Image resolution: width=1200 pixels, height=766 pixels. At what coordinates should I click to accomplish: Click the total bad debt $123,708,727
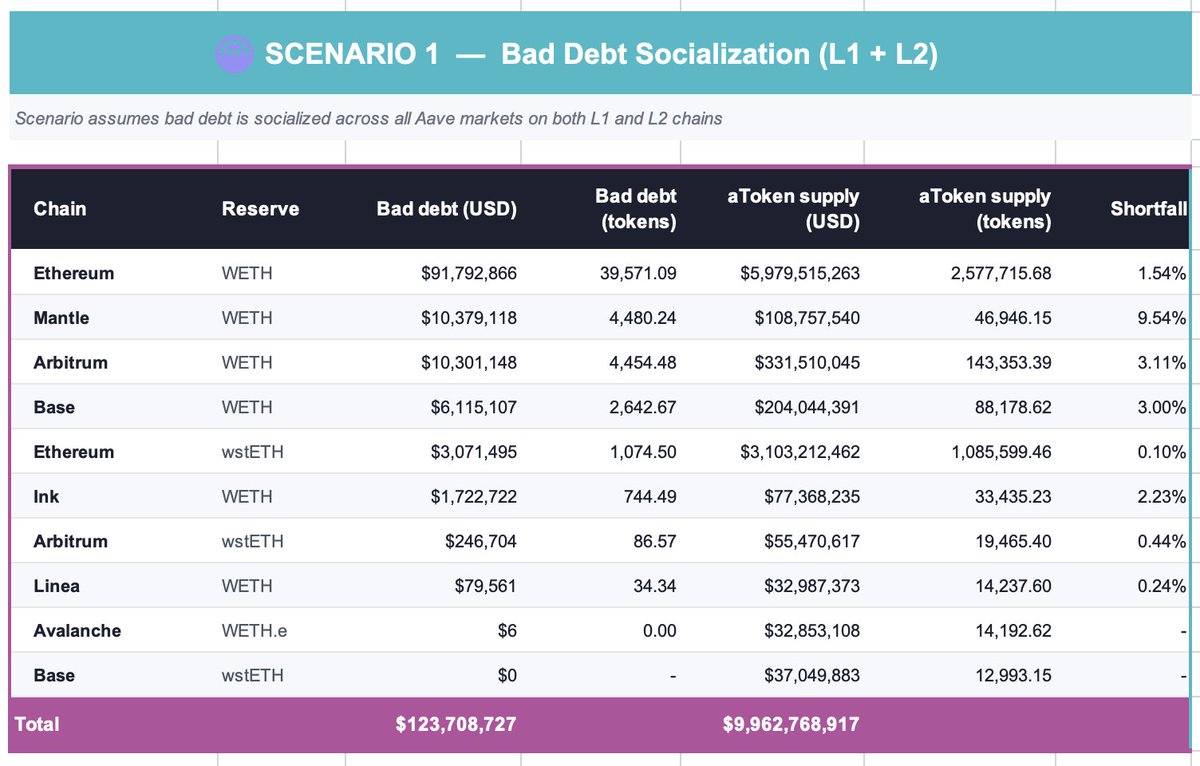click(x=456, y=724)
